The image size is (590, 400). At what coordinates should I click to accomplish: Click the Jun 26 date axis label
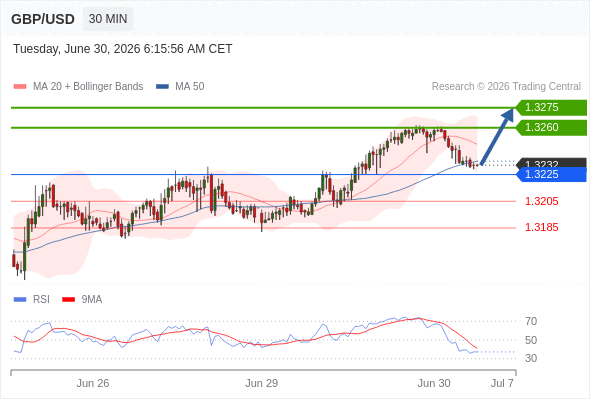click(93, 383)
